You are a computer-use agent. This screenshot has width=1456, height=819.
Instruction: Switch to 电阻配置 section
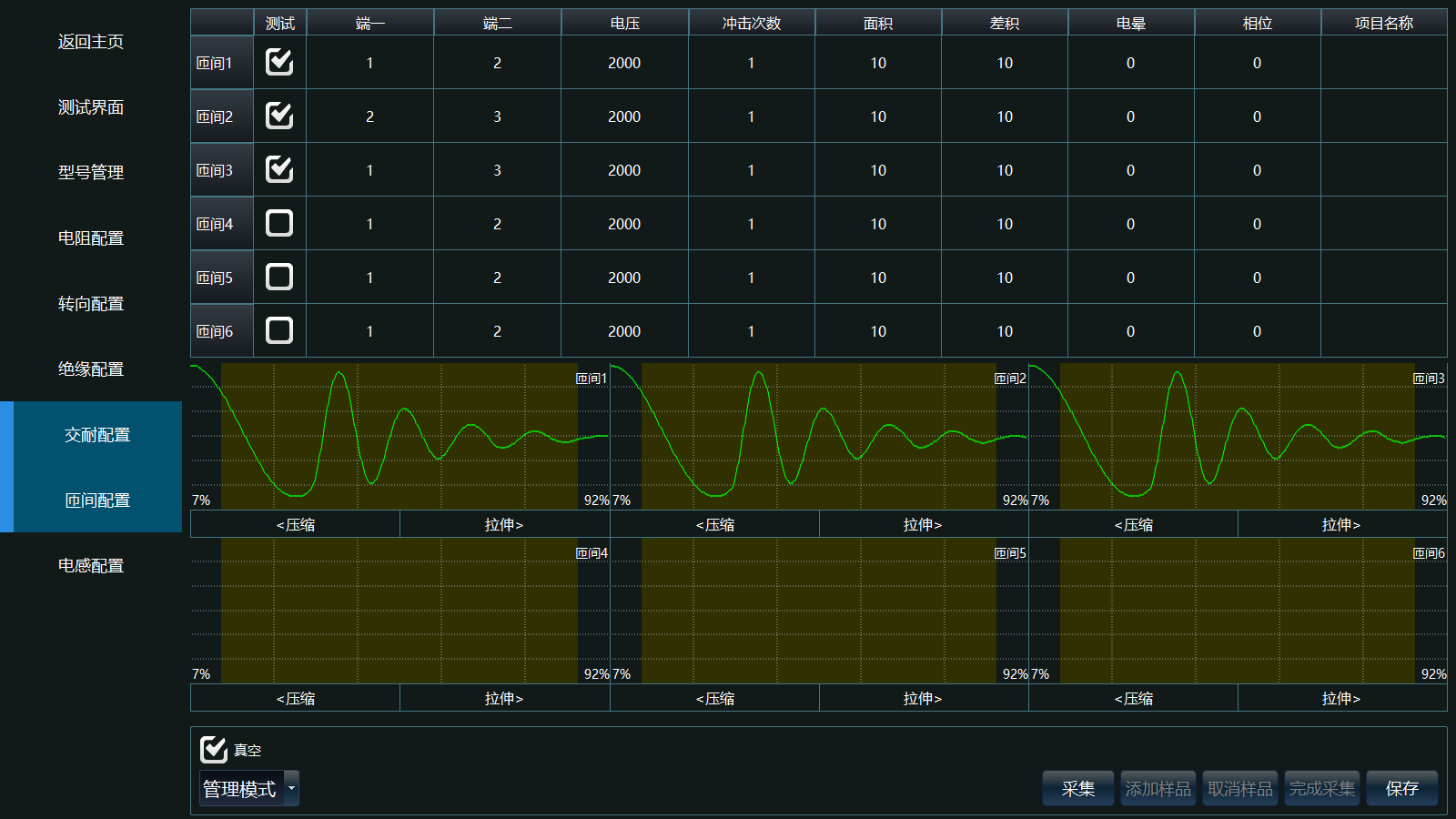[x=91, y=238]
